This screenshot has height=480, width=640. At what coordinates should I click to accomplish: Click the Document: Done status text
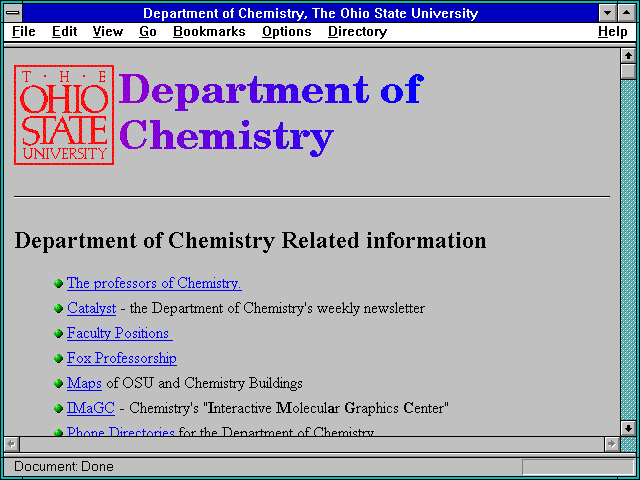[x=64, y=466]
